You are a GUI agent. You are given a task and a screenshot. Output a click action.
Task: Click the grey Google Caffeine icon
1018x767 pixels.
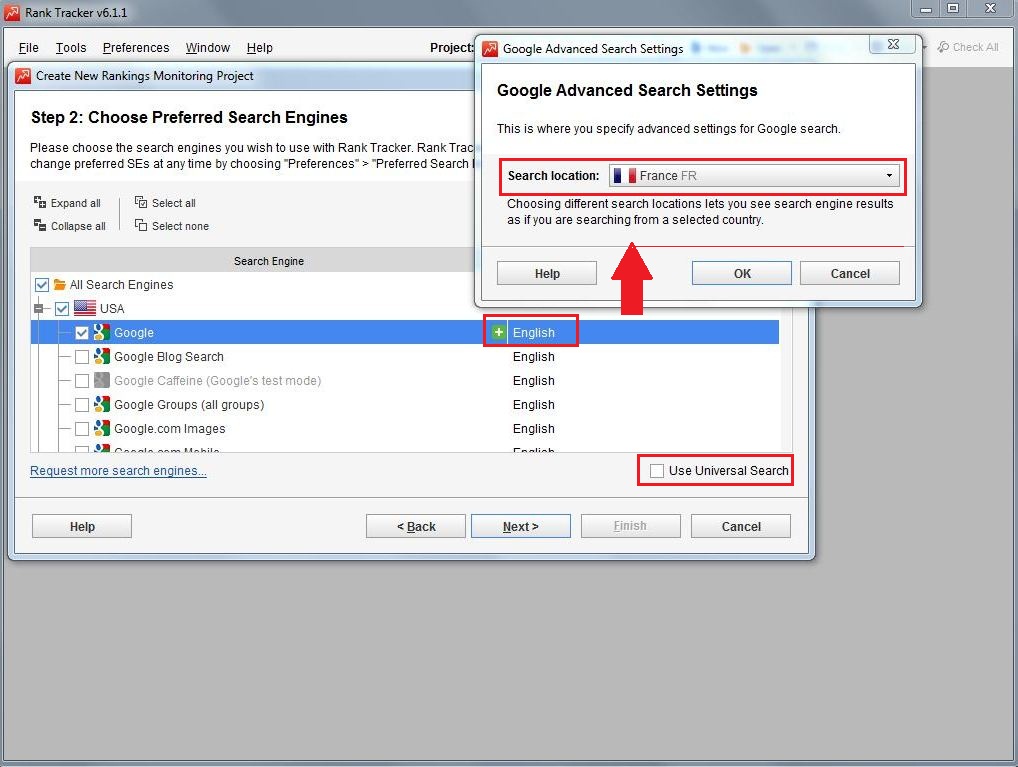(x=101, y=380)
